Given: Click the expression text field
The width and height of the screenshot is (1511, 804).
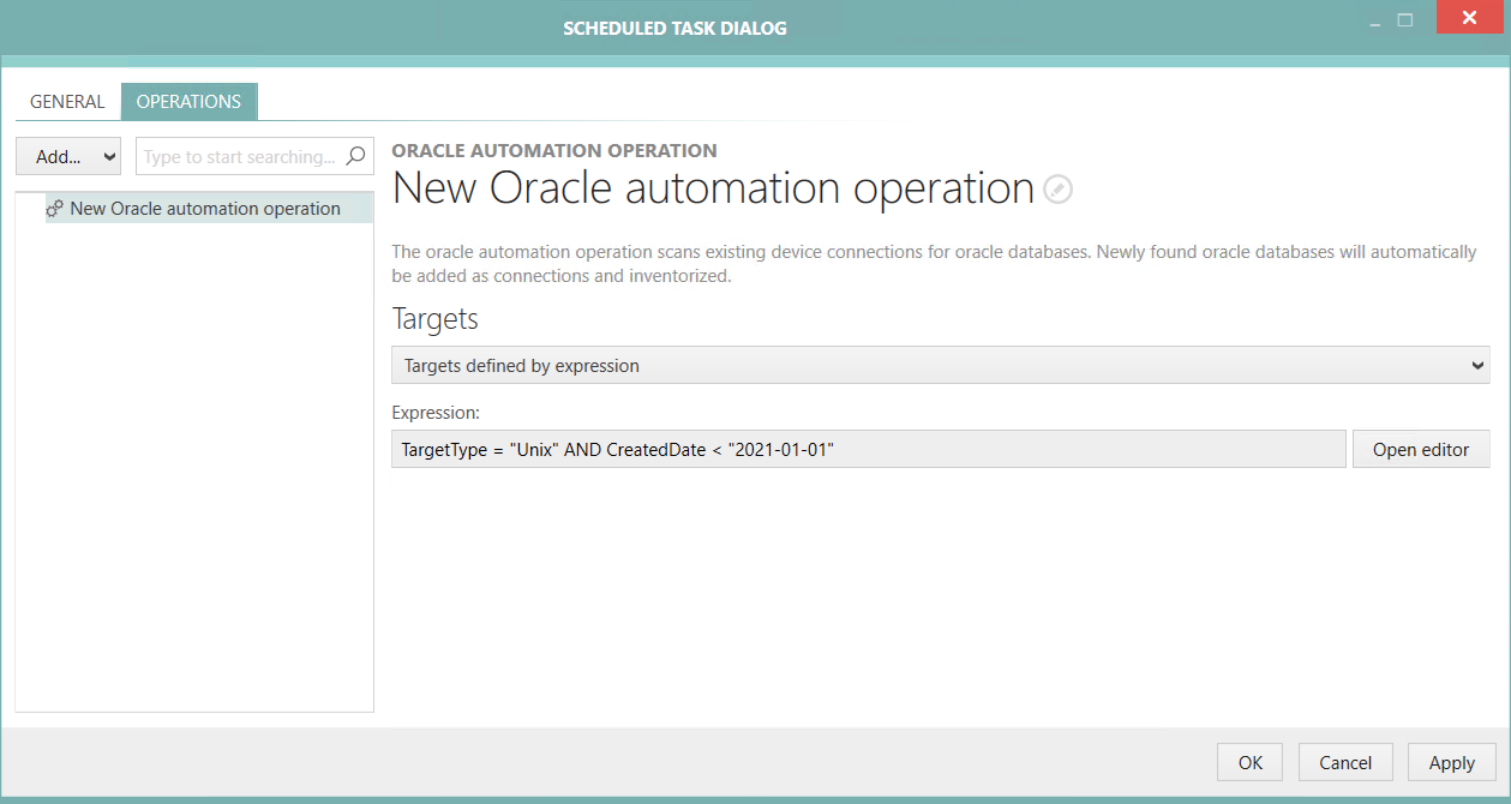Looking at the screenshot, I should (868, 449).
